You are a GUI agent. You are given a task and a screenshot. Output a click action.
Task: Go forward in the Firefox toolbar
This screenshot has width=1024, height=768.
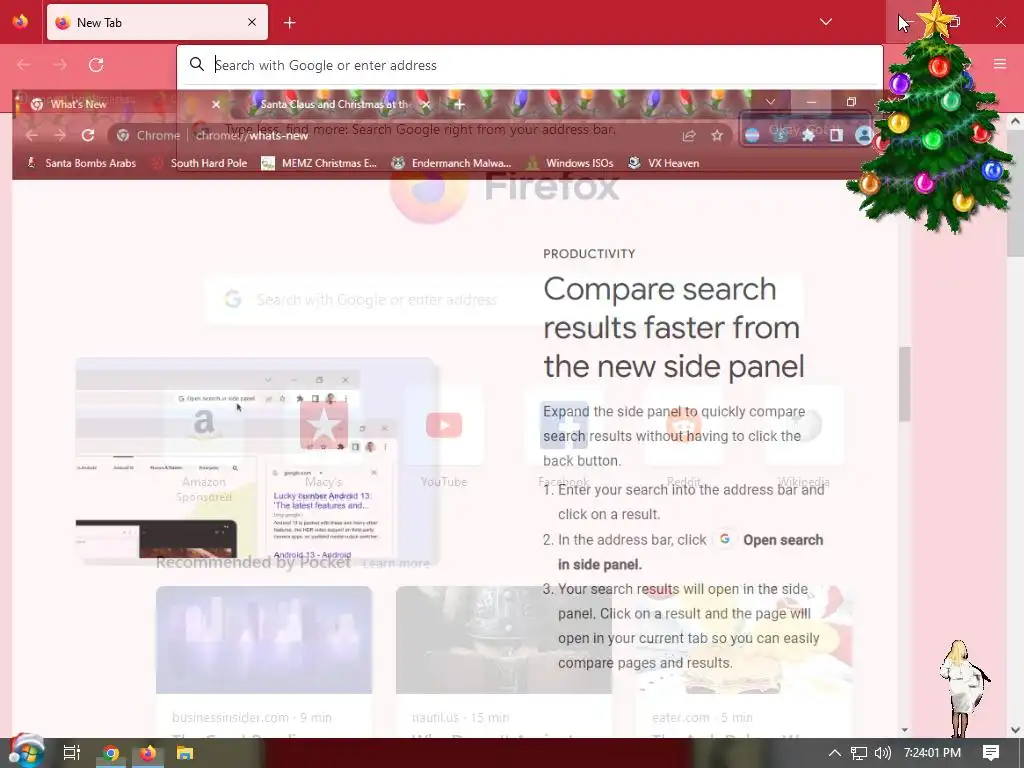[x=60, y=65]
